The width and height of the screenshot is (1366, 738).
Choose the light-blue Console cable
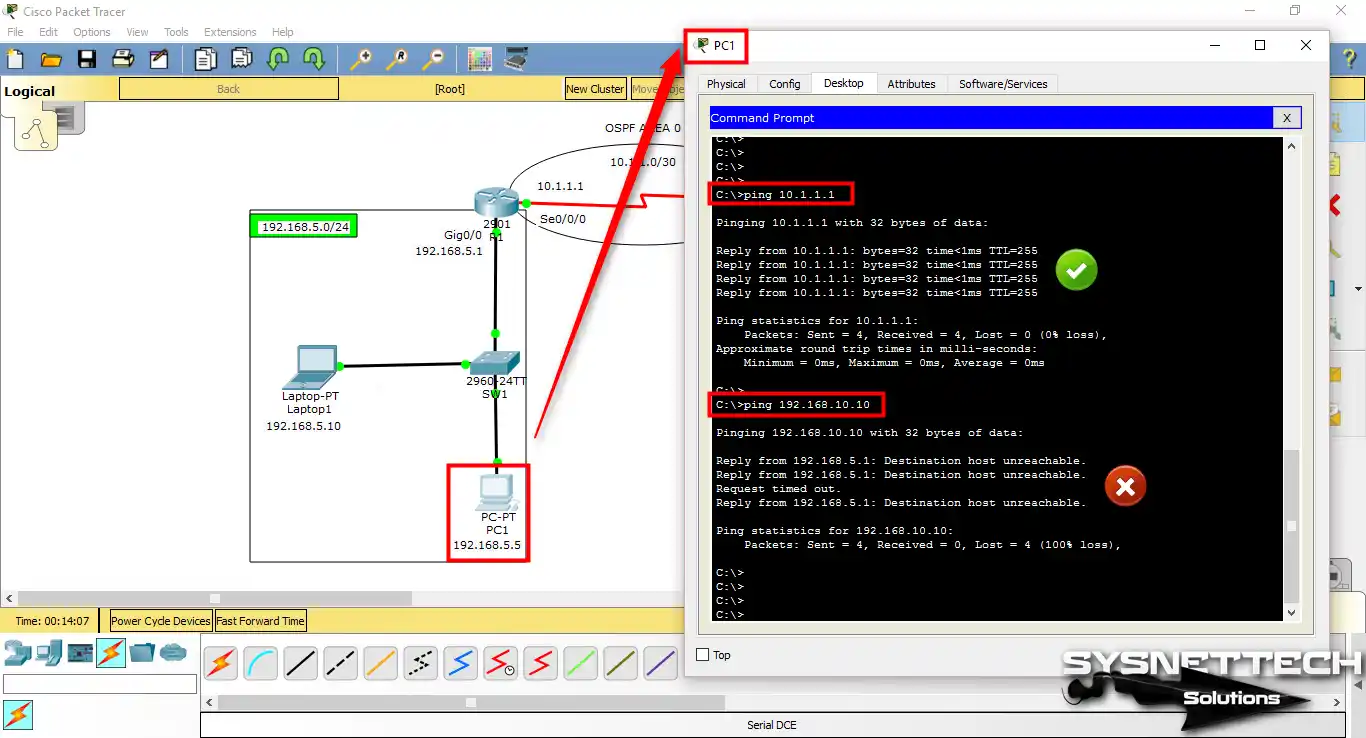pyautogui.click(x=260, y=663)
